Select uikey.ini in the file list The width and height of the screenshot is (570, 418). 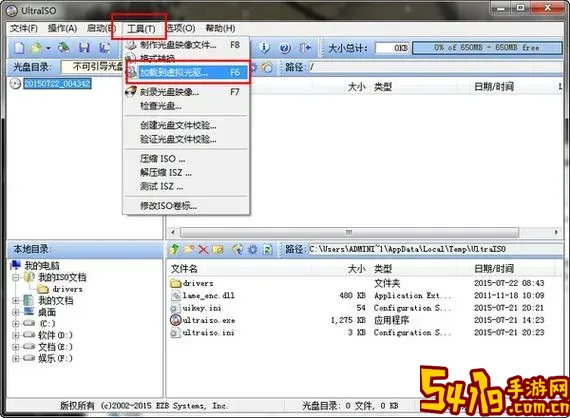tap(202, 308)
